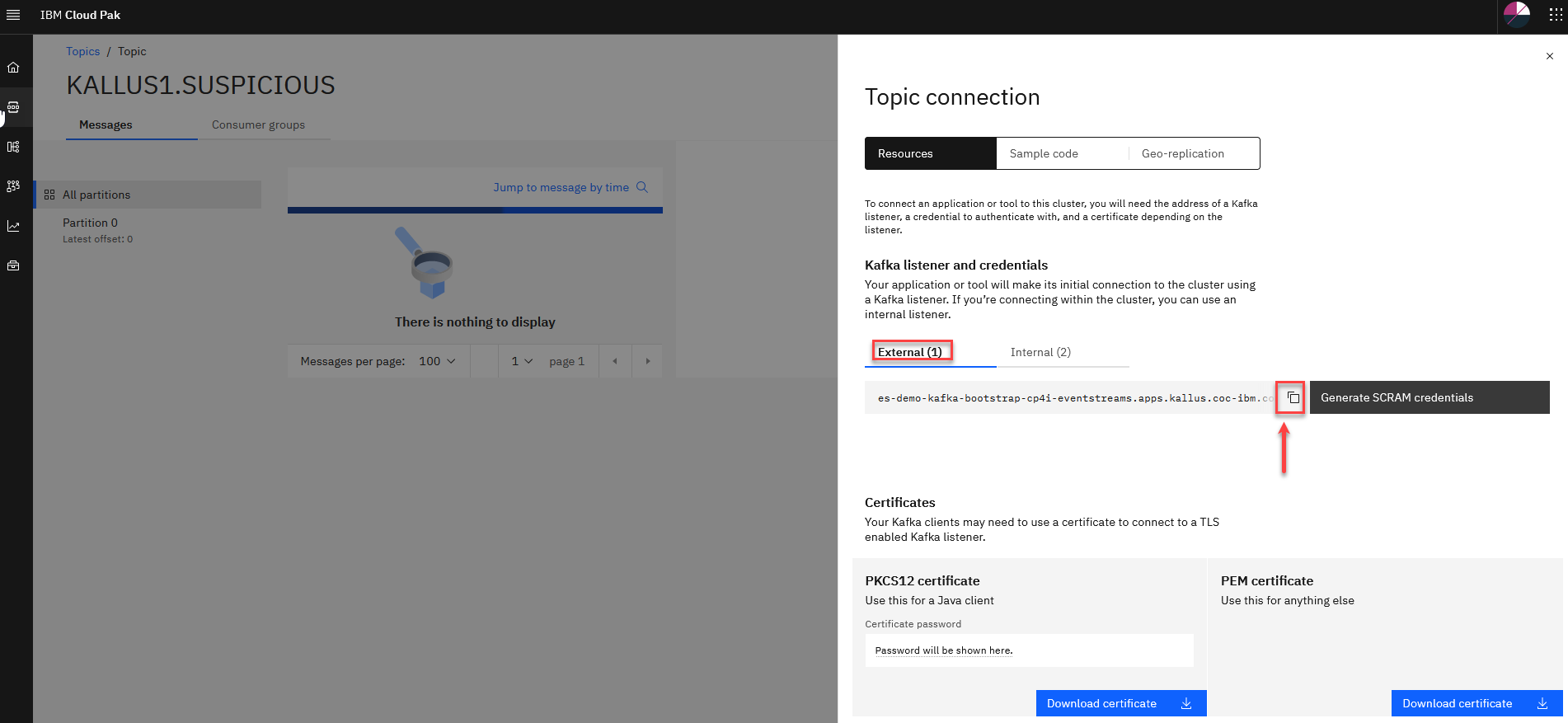Close the Topic connection panel

(x=1549, y=56)
